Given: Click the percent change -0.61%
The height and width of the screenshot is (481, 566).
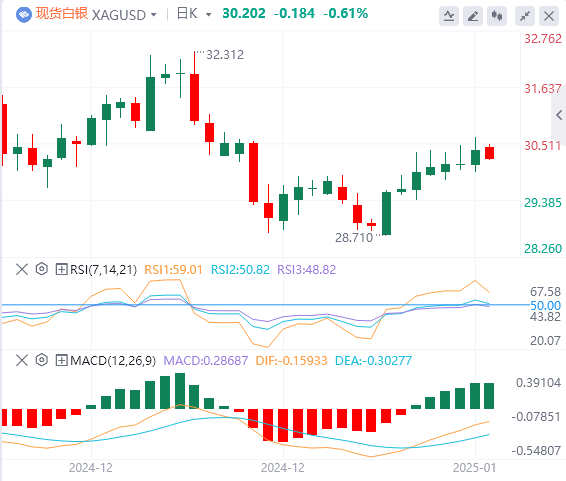Looking at the screenshot, I should pos(345,14).
